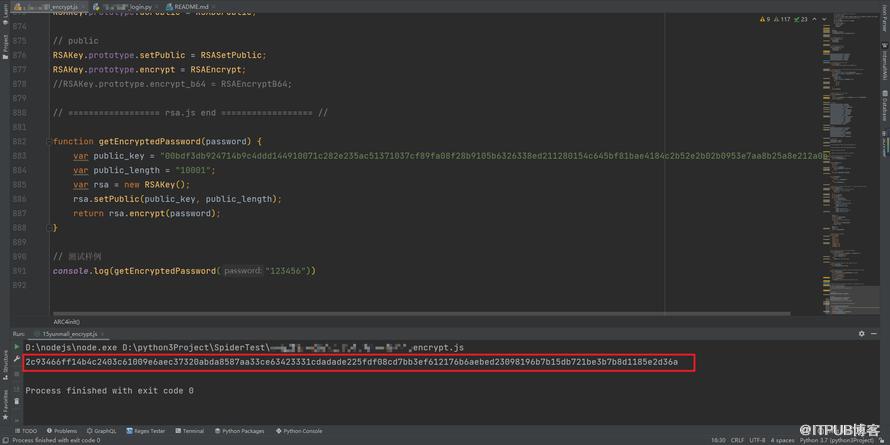The image size is (890, 445).
Task: Open the Python Console tool window
Action: pos(299,431)
